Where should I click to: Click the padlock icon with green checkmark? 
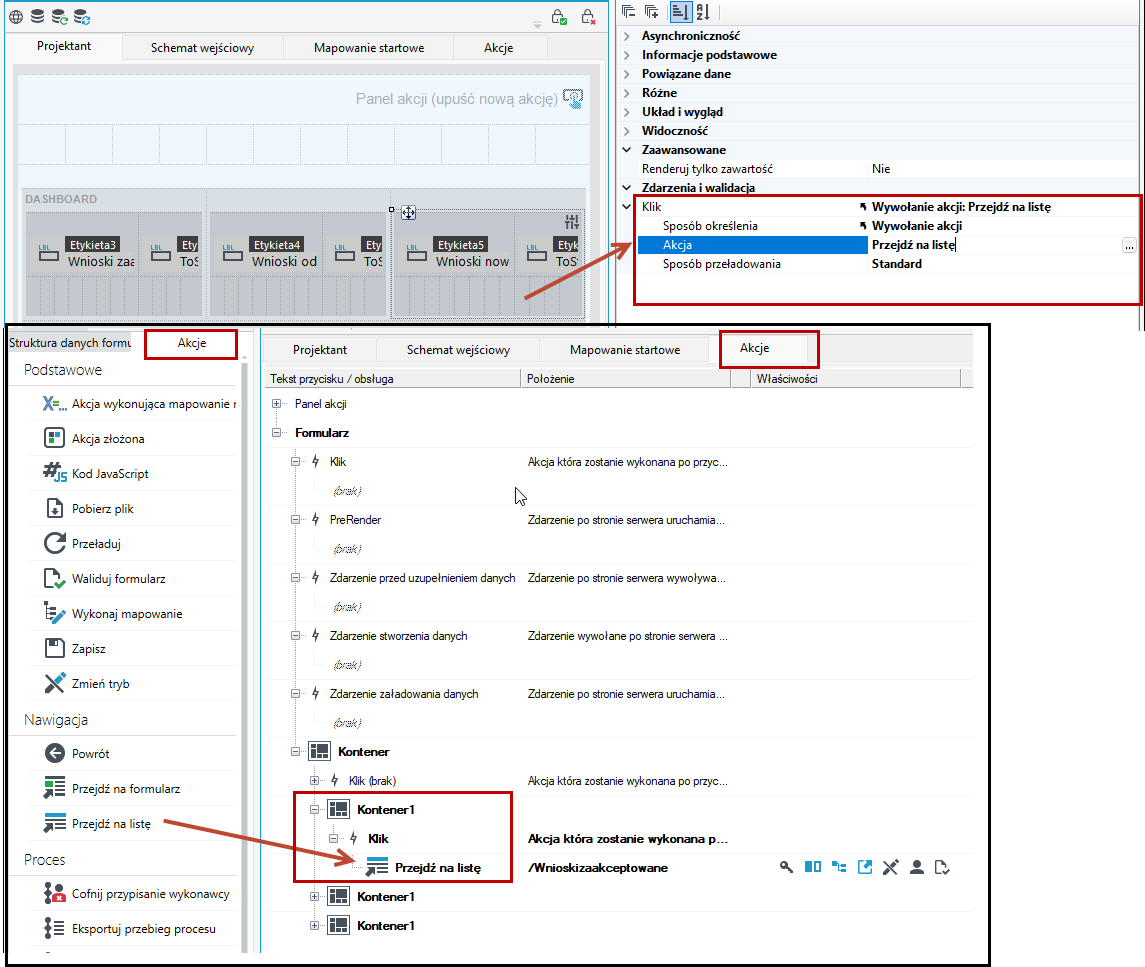[559, 17]
